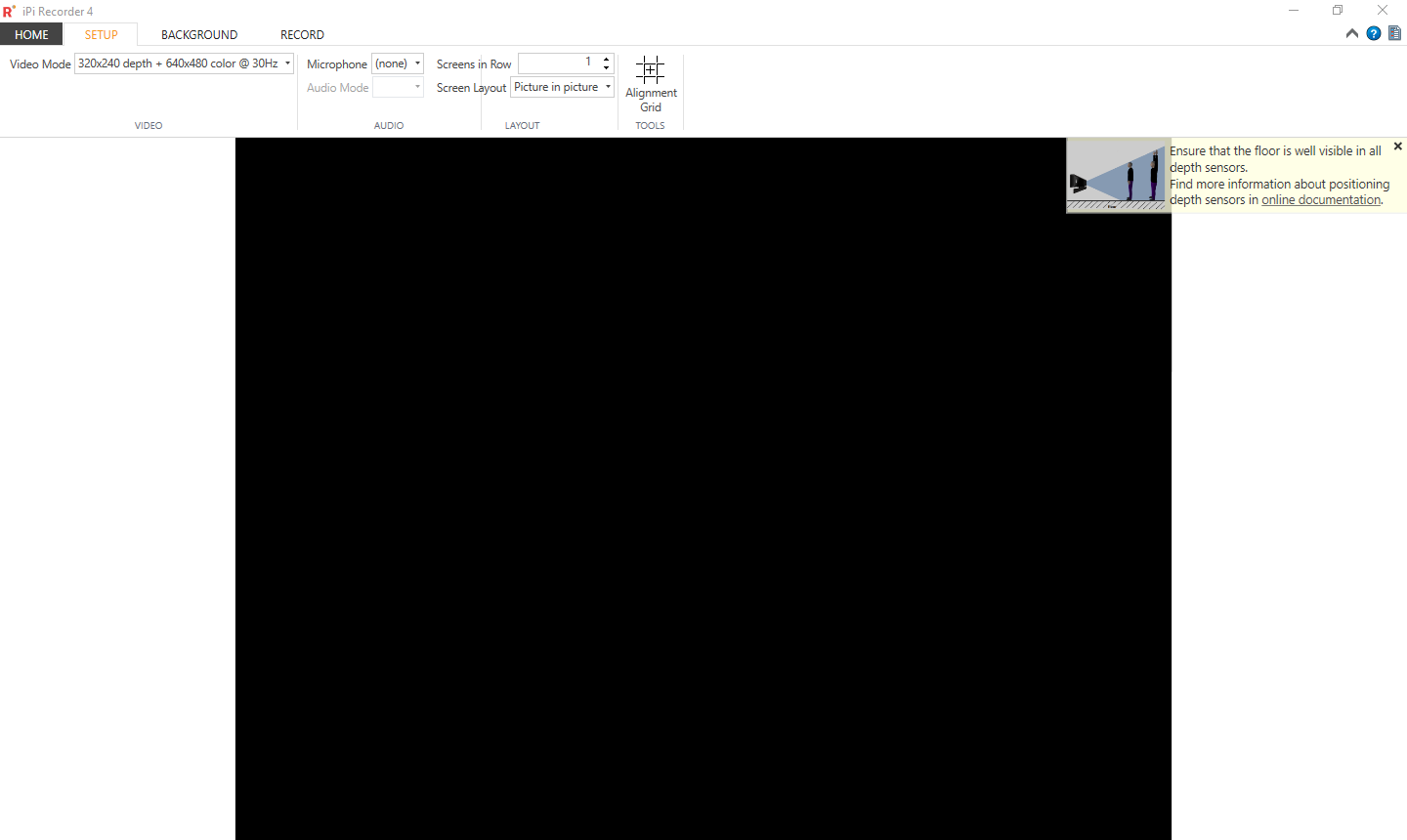Viewport: 1407px width, 840px height.
Task: Switch to the HOME tab
Action: (31, 34)
